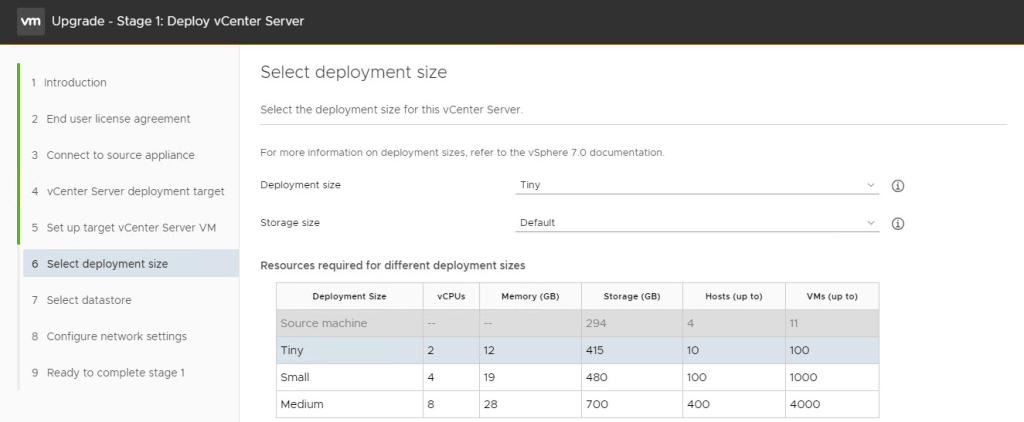Open Configure network settings step

click(x=116, y=336)
